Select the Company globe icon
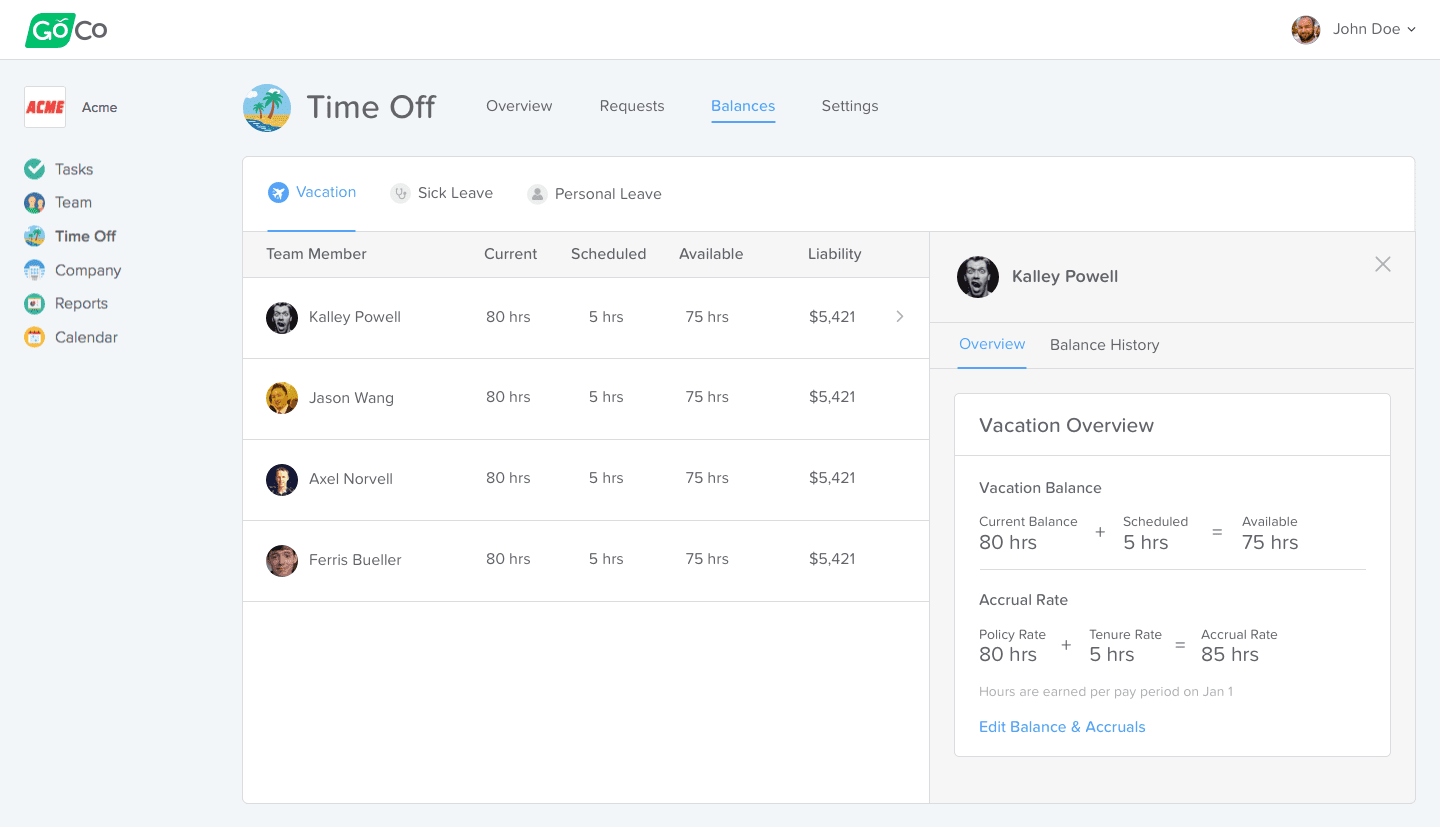This screenshot has width=1440, height=827. [x=35, y=270]
